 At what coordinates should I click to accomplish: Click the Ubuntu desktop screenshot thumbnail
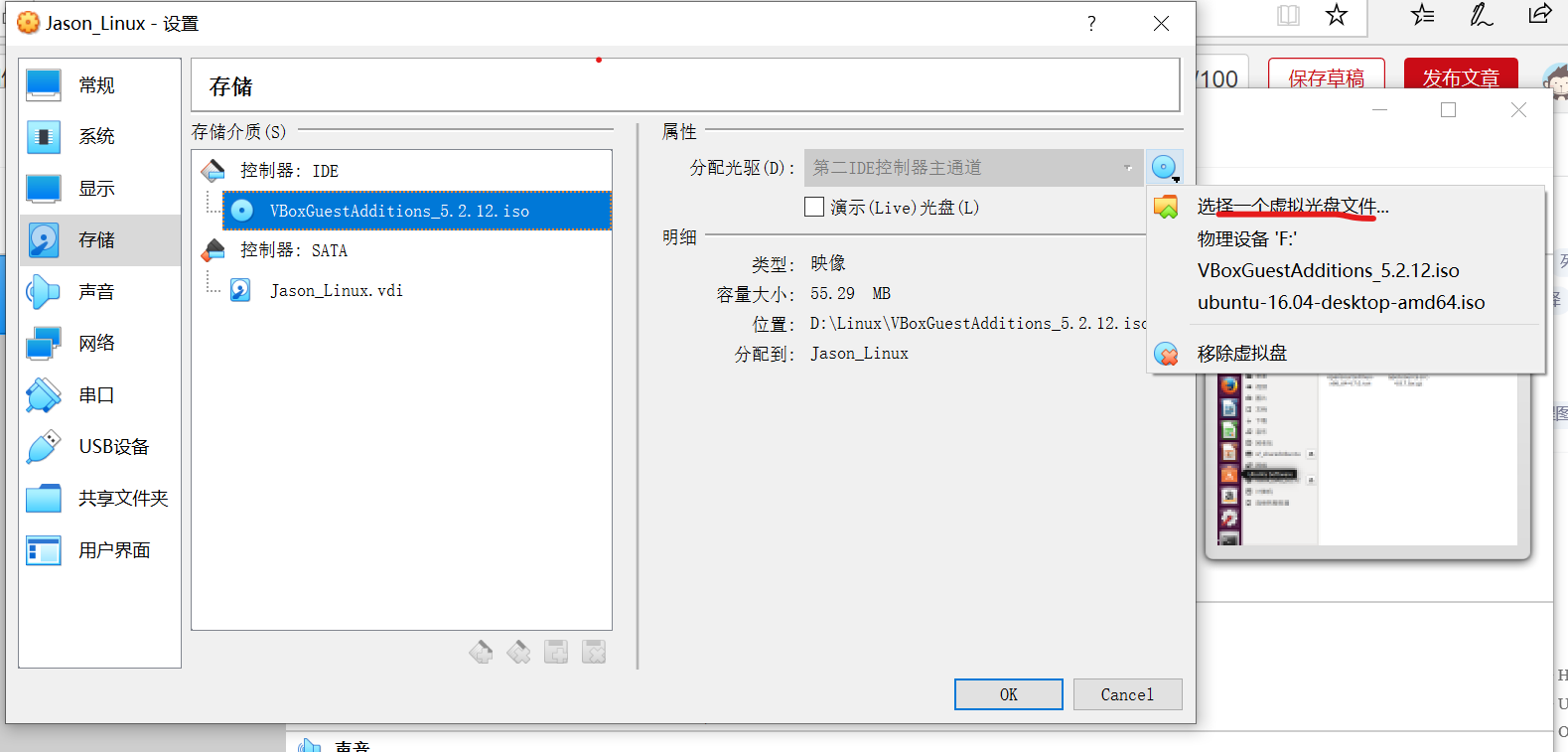coord(1368,461)
